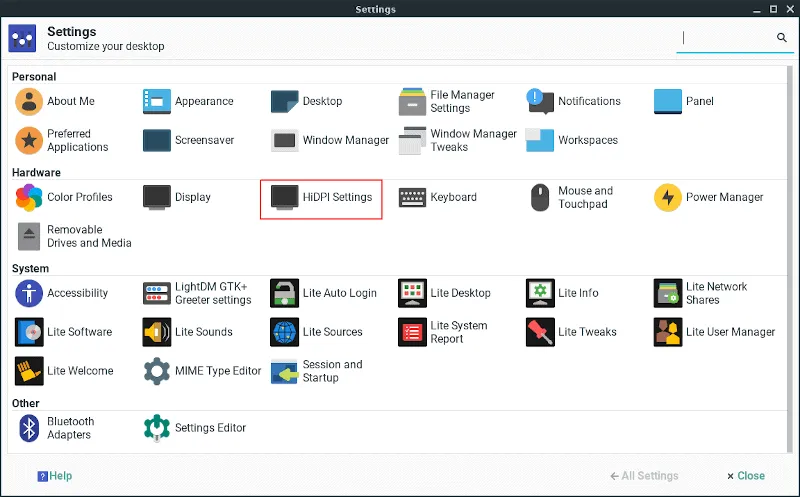Screen dimensions: 800x497
Task: Open Lite User Manager
Action: [x=715, y=332]
